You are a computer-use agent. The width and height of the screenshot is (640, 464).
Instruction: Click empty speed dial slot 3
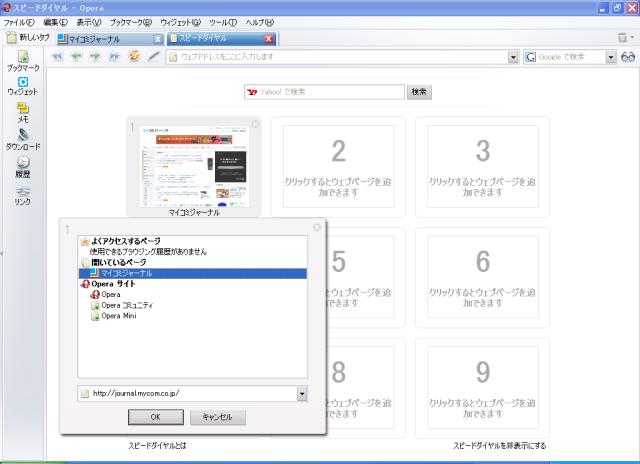click(x=482, y=167)
